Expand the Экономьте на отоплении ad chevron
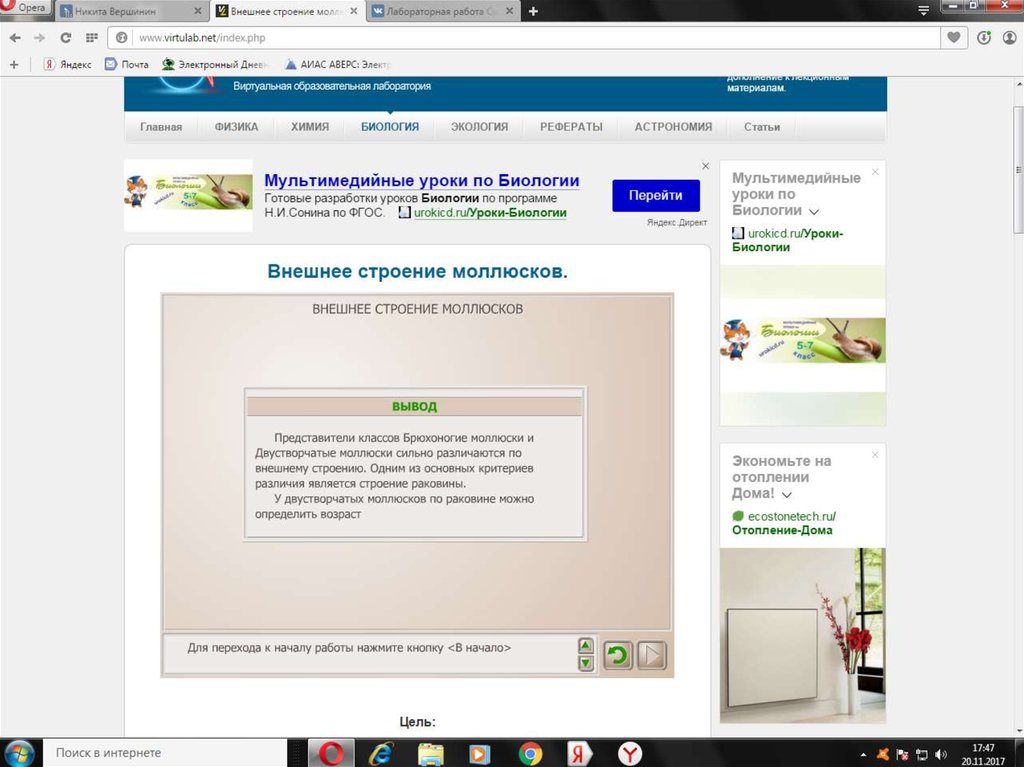This screenshot has width=1024, height=767. point(787,495)
